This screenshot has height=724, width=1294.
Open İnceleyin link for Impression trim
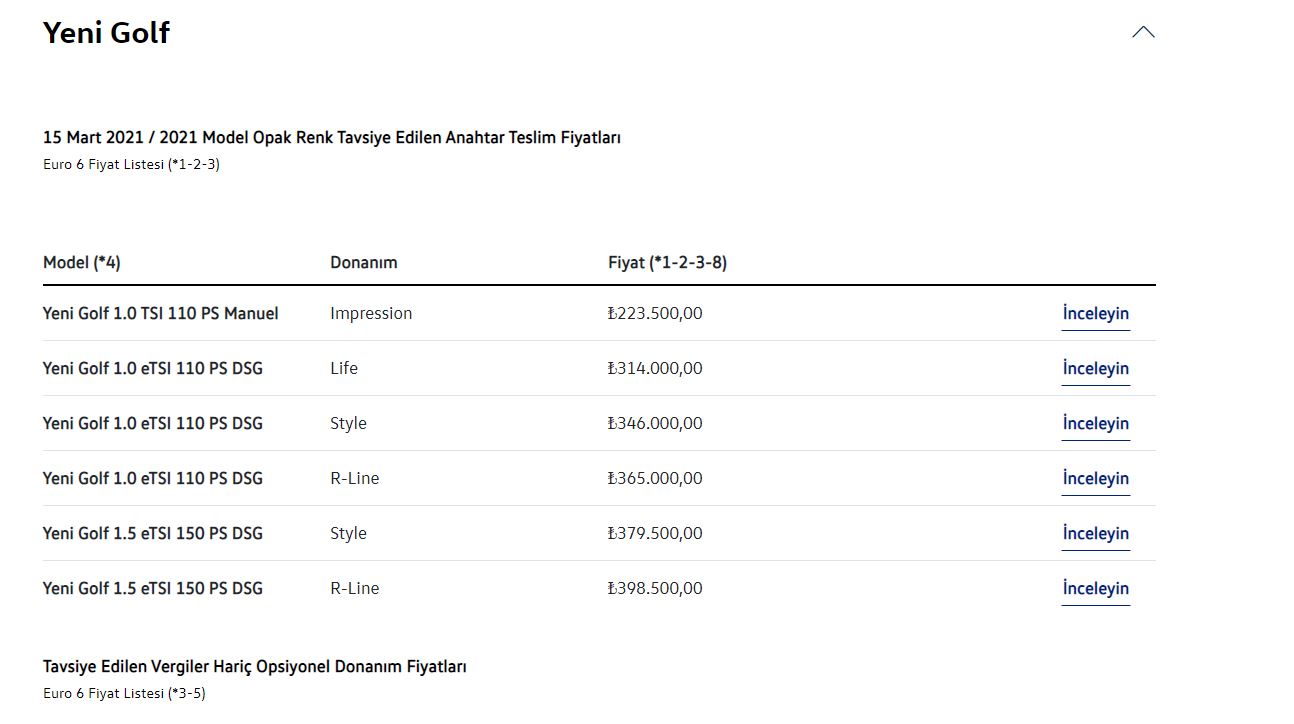pyautogui.click(x=1096, y=314)
